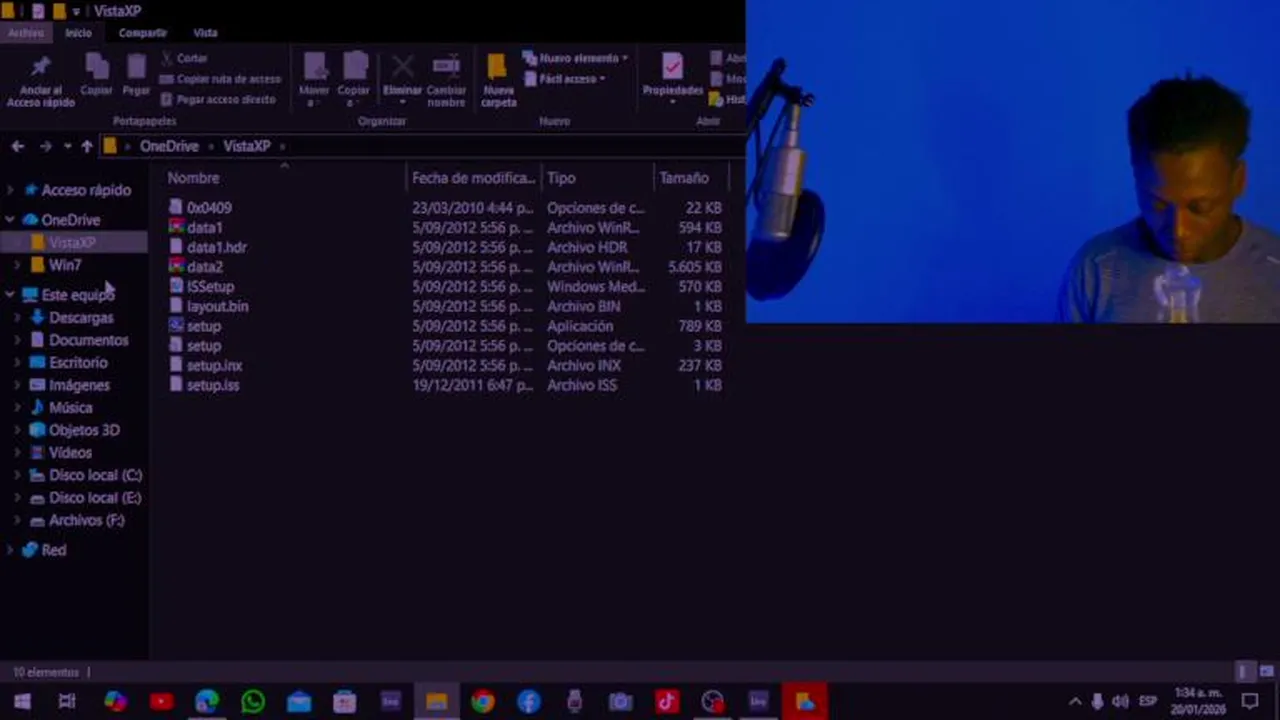
Task: Select the setup.iss file
Action: [212, 385]
